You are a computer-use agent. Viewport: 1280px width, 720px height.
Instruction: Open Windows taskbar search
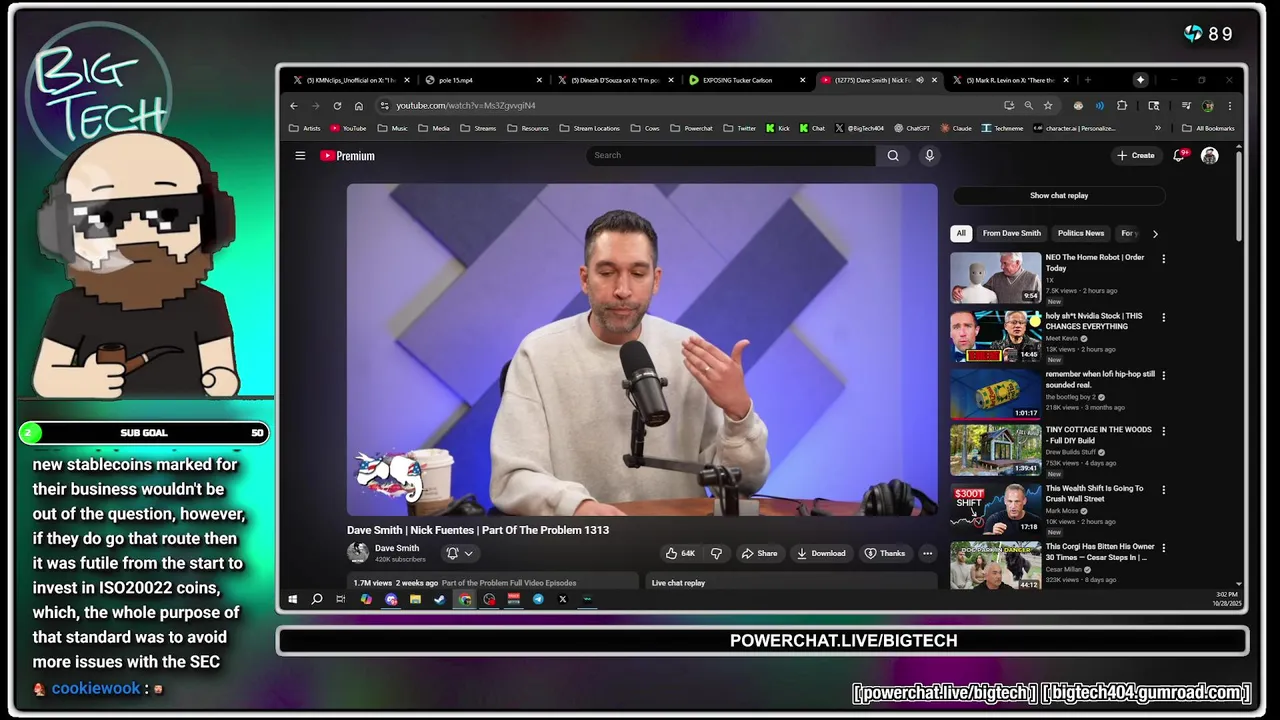[317, 599]
